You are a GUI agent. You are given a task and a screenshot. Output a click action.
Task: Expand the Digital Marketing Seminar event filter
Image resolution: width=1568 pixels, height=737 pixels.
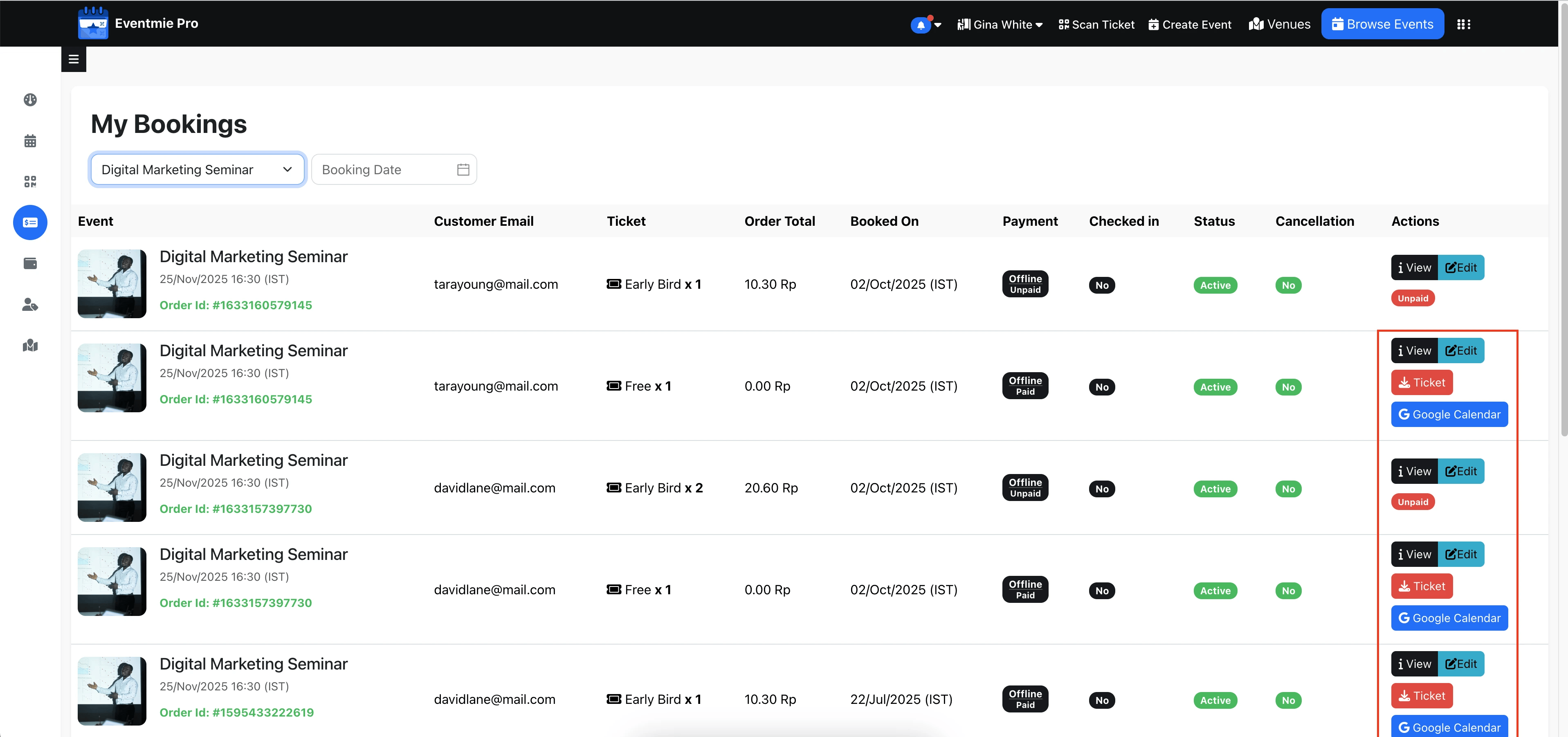click(197, 170)
